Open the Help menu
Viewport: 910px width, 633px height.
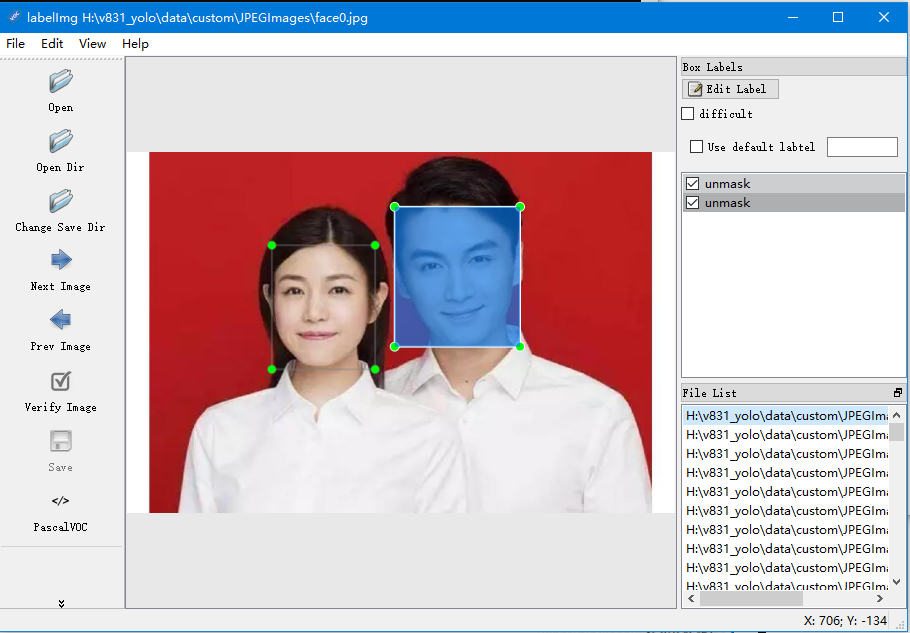[x=135, y=44]
